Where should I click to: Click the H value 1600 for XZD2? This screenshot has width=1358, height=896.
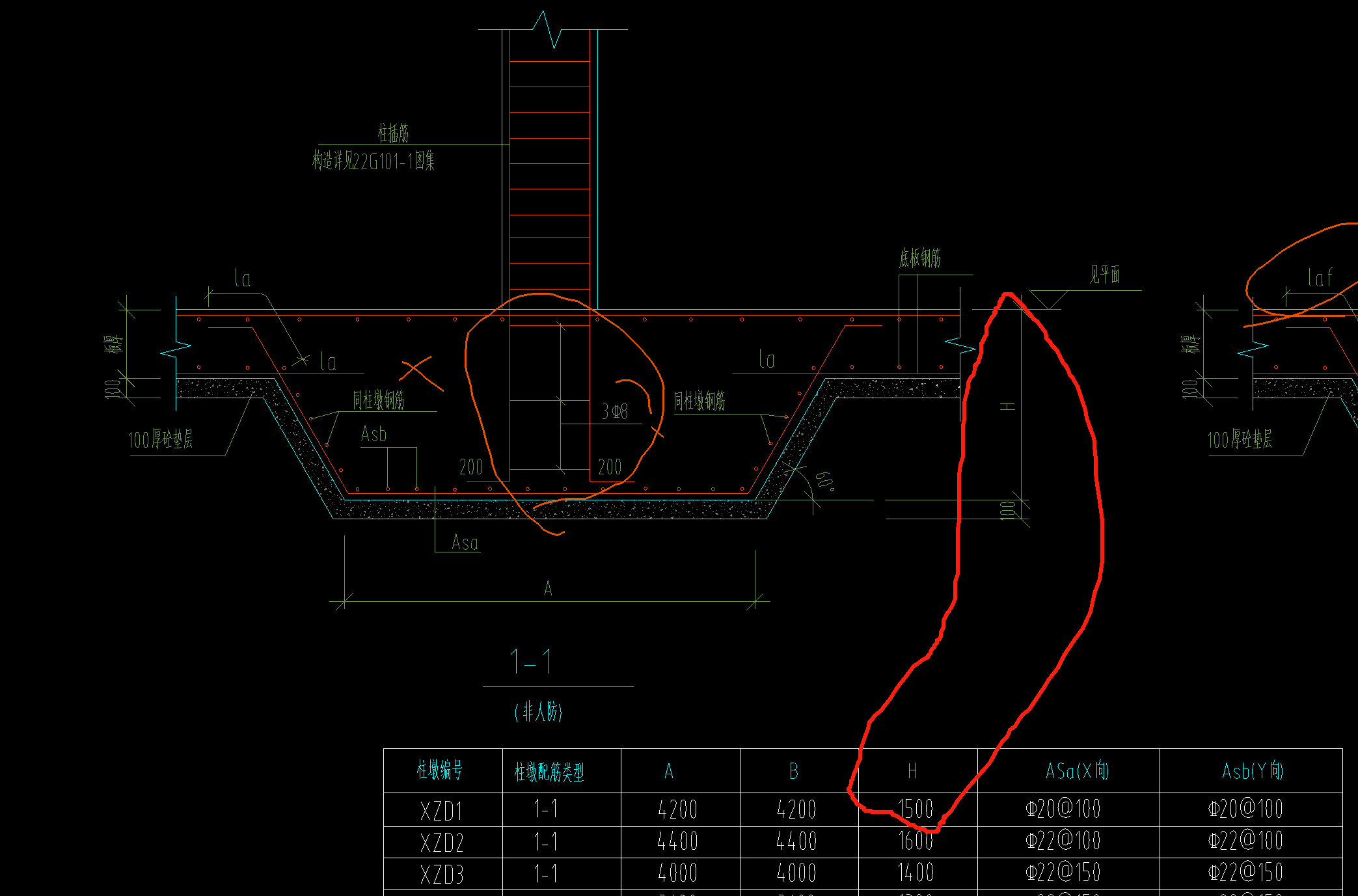tap(916, 841)
